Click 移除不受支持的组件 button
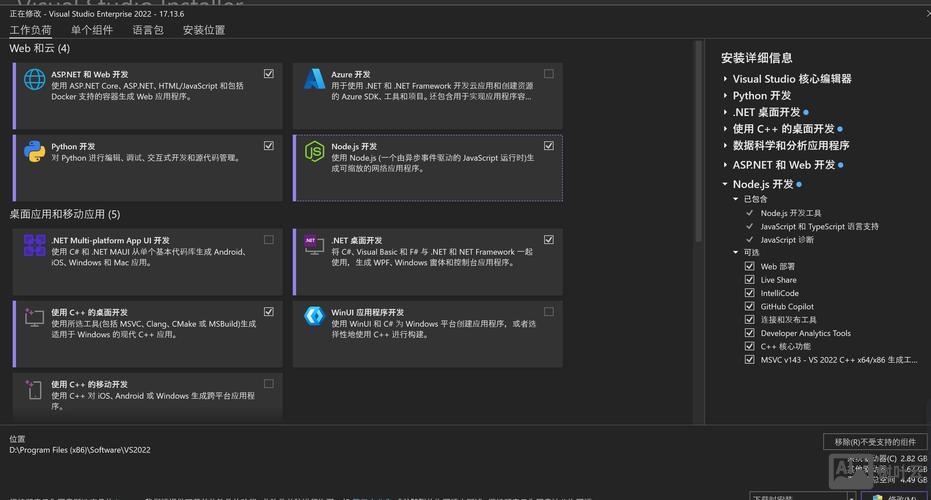This screenshot has width=931, height=500. [875, 442]
